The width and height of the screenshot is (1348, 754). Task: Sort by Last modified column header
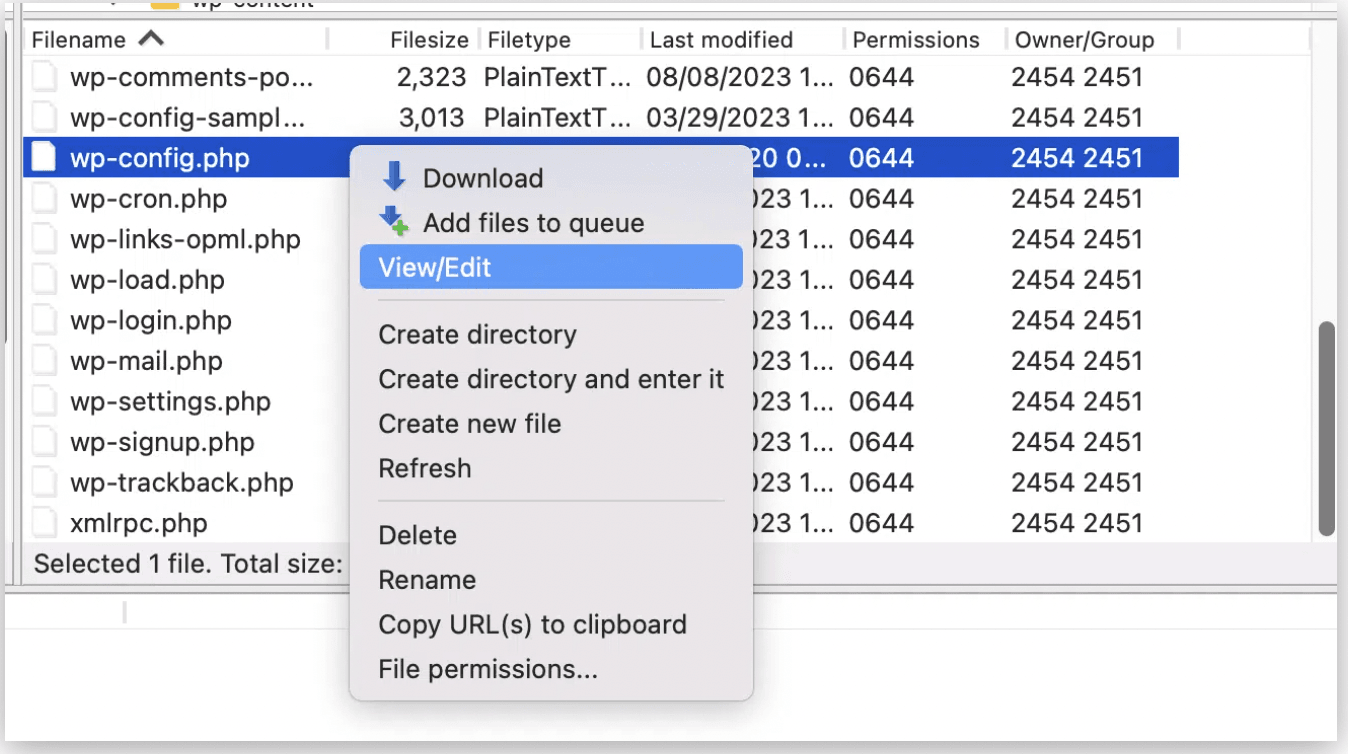coord(721,40)
